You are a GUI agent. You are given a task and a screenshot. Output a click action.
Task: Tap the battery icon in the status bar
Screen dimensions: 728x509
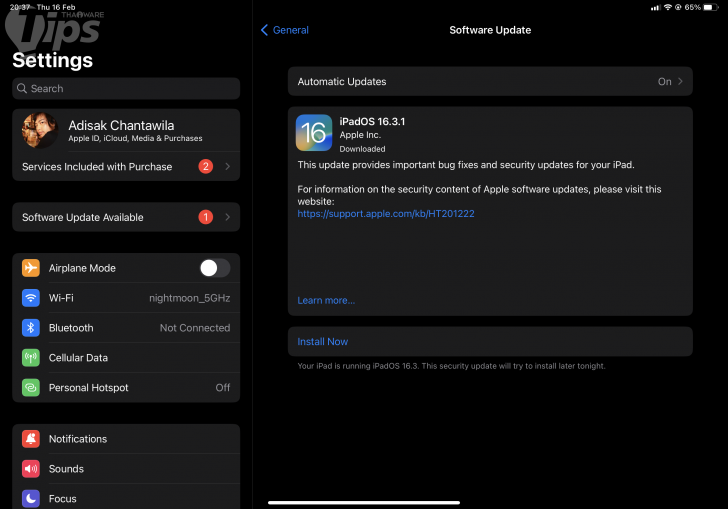pos(710,7)
